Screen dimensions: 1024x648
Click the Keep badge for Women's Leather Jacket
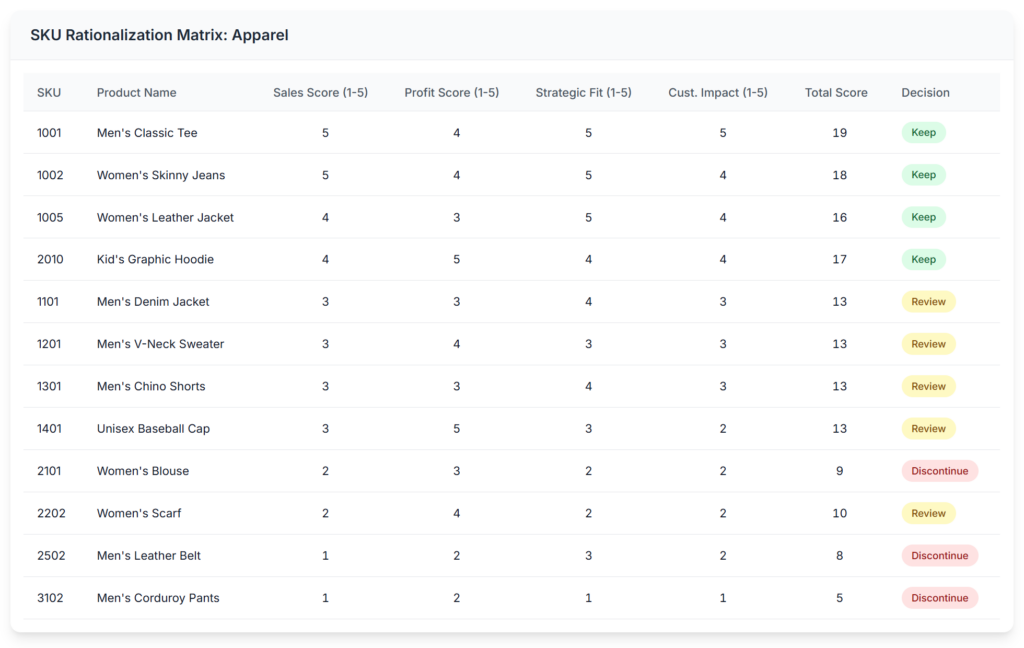pyautogui.click(x=923, y=217)
